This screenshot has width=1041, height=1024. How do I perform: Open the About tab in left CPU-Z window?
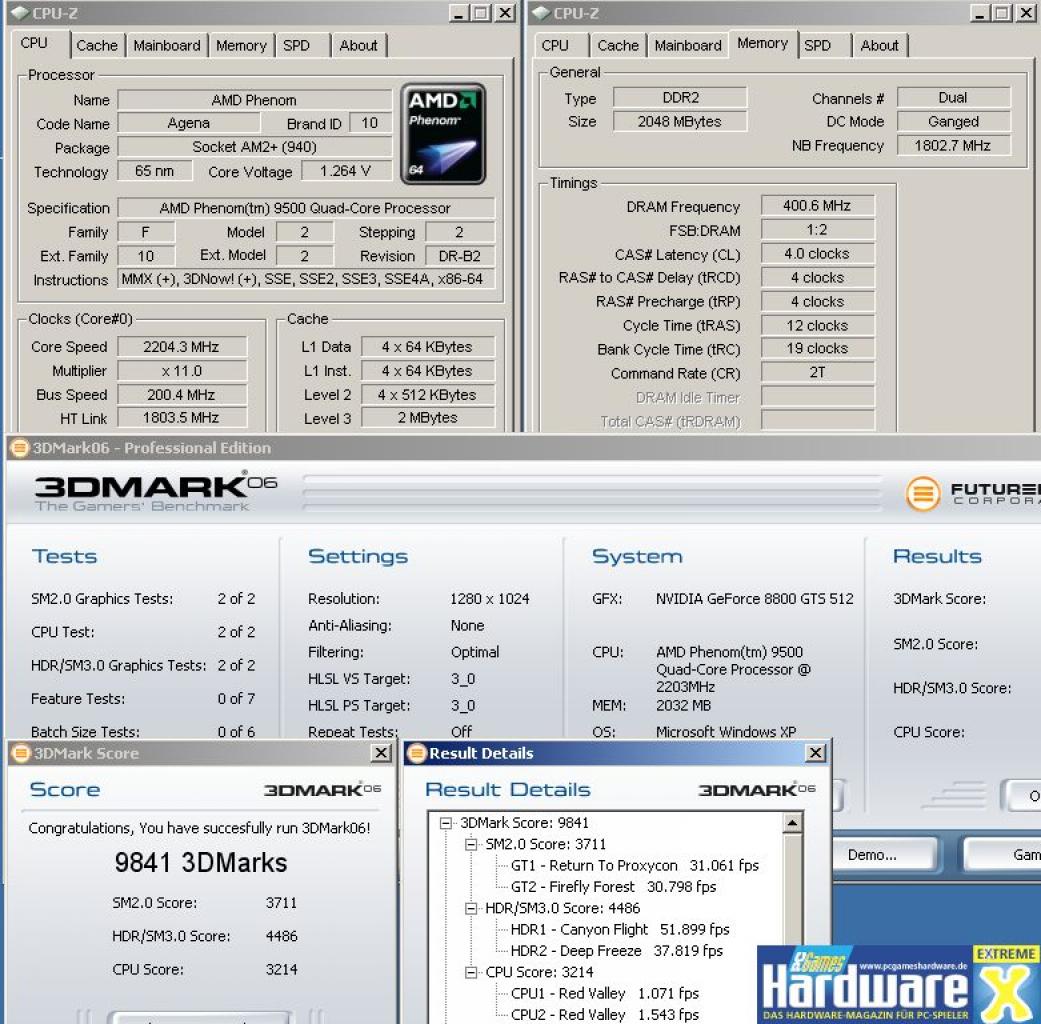(359, 46)
